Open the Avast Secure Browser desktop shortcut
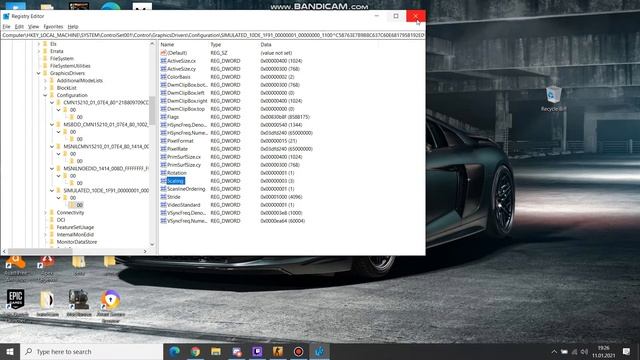 coord(111,305)
